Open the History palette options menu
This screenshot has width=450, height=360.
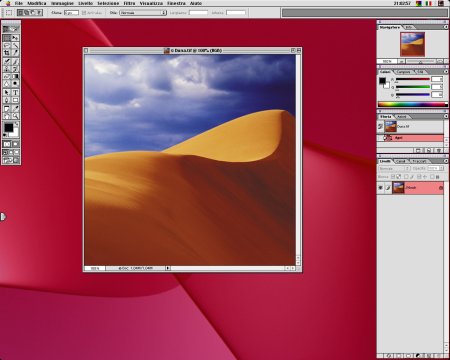446,116
